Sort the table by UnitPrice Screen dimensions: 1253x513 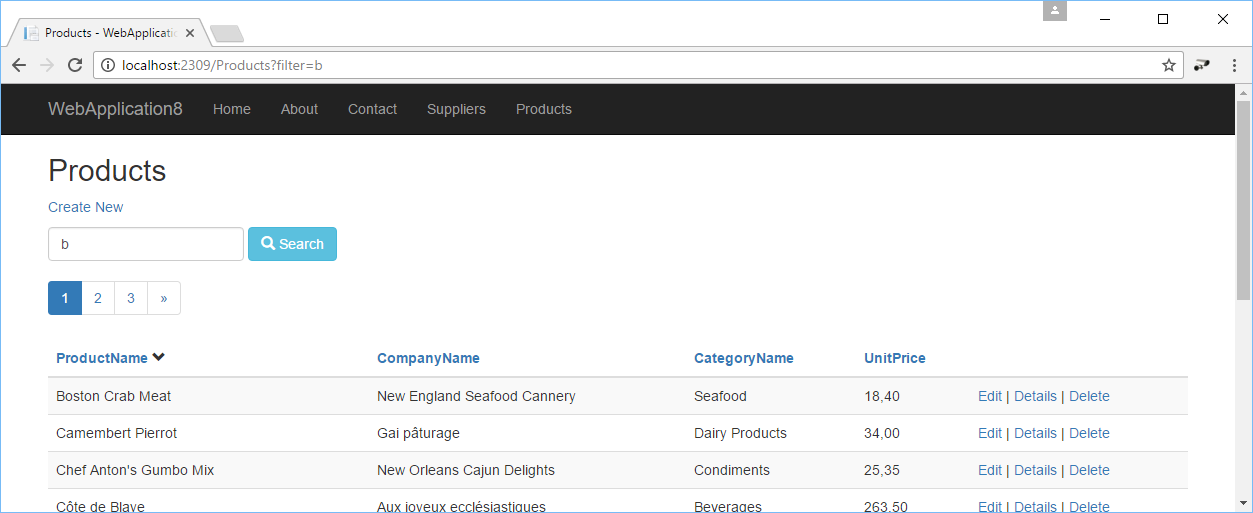pyautogui.click(x=895, y=358)
